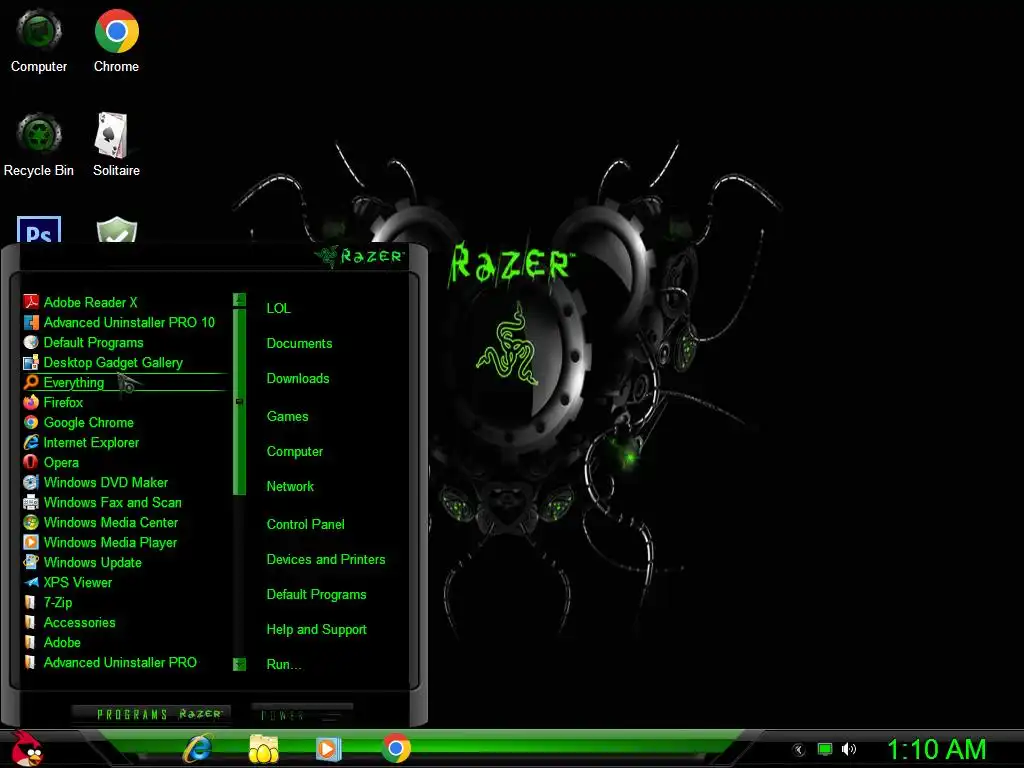Click the network monitor tray icon
The height and width of the screenshot is (768, 1024).
coord(825,749)
